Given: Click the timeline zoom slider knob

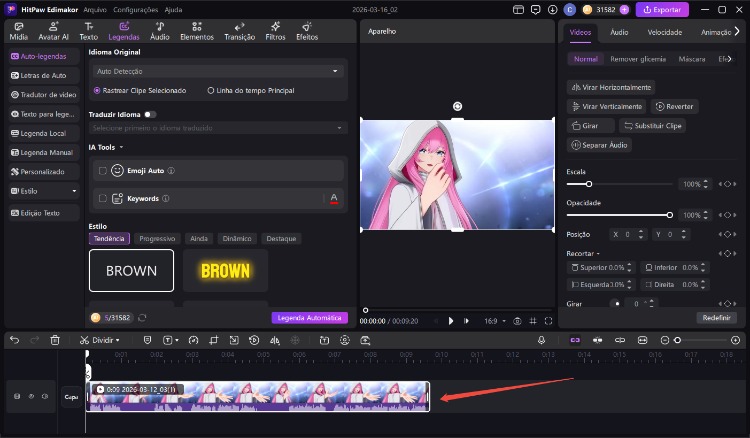Looking at the screenshot, I should 677,340.
